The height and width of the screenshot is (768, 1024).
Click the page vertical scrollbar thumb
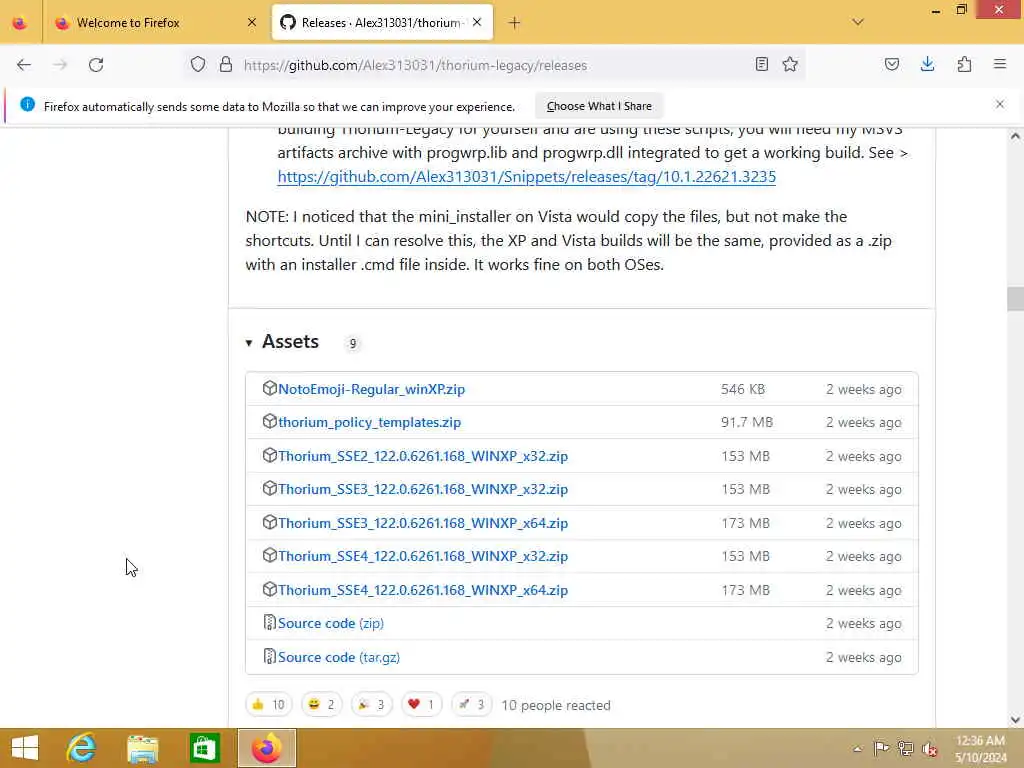(1015, 299)
